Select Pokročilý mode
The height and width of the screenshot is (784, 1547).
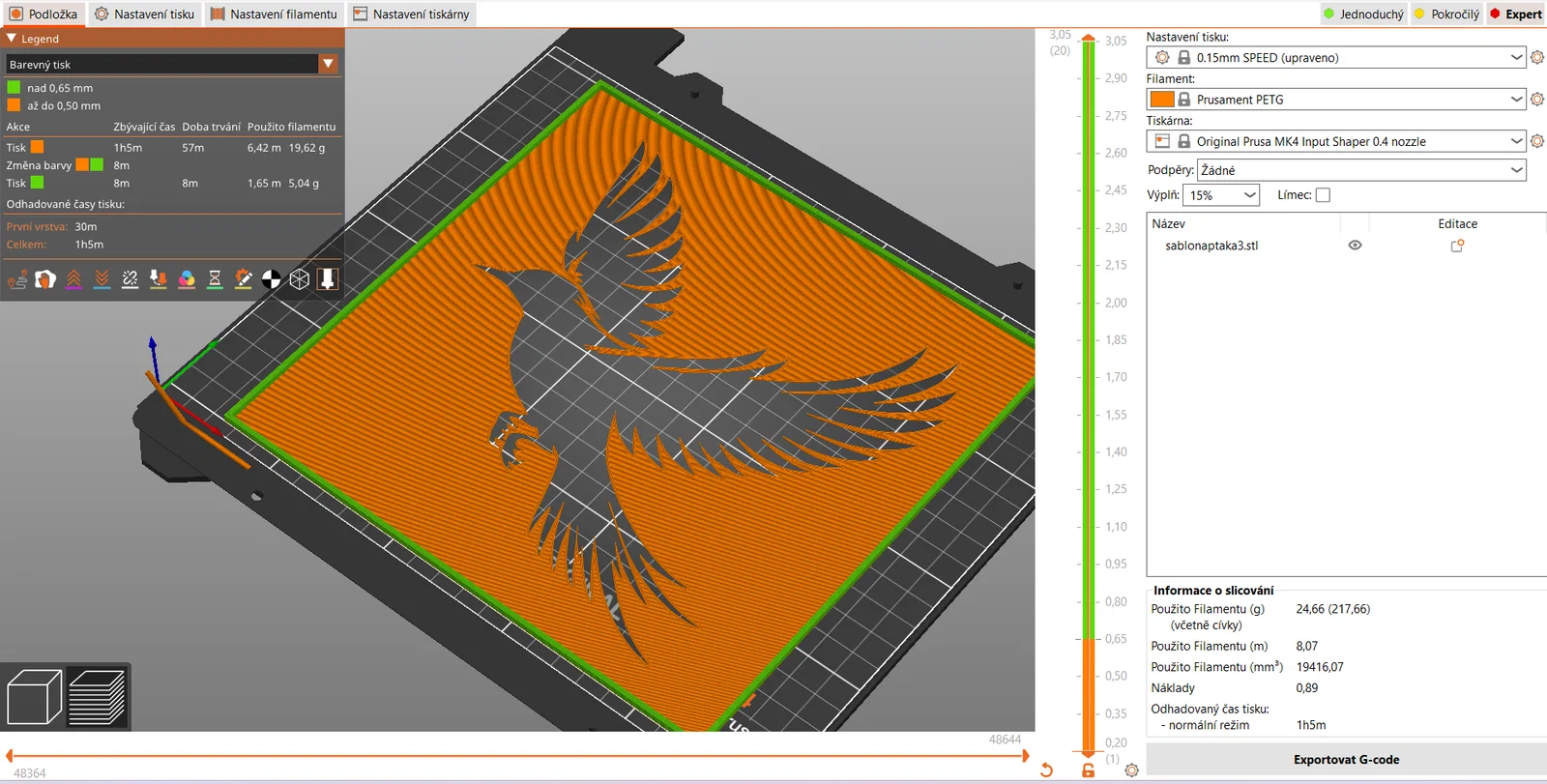1446,15
